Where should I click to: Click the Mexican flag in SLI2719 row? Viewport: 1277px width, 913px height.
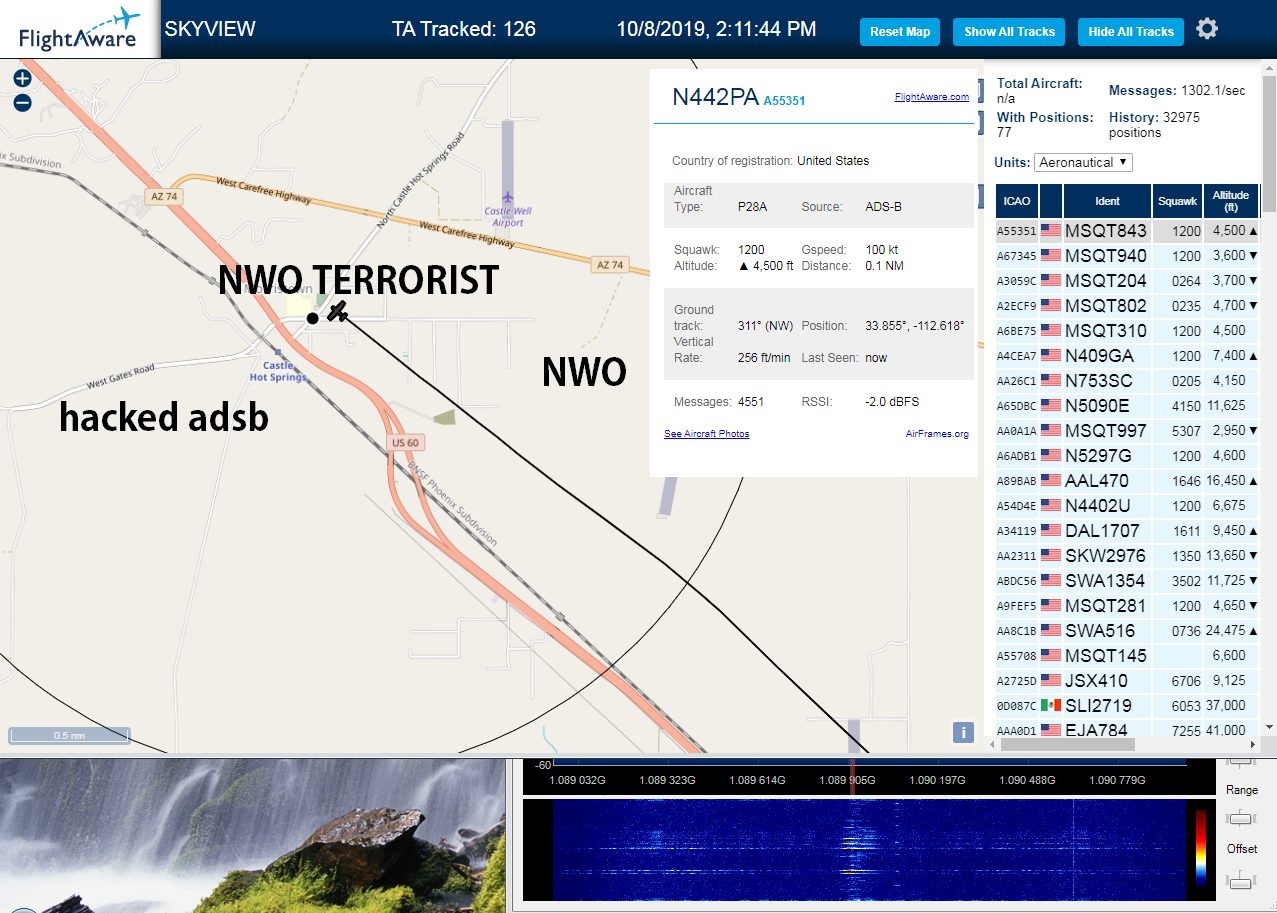tap(1051, 706)
